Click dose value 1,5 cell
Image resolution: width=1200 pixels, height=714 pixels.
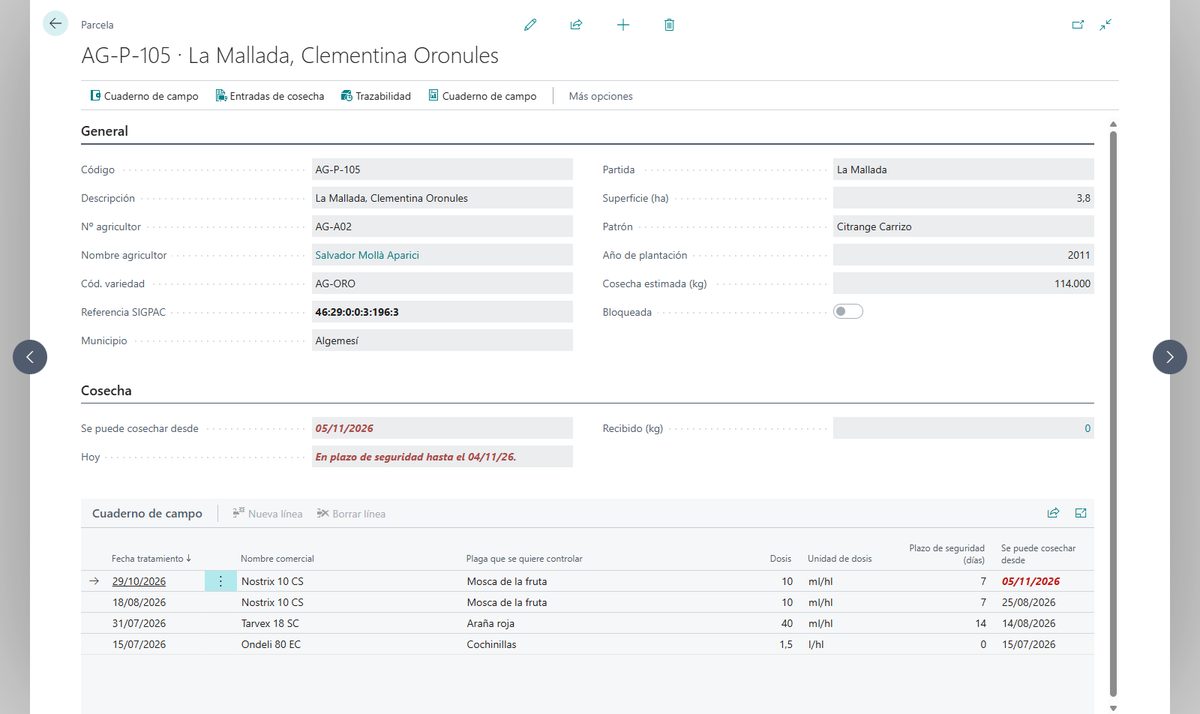tap(785, 644)
